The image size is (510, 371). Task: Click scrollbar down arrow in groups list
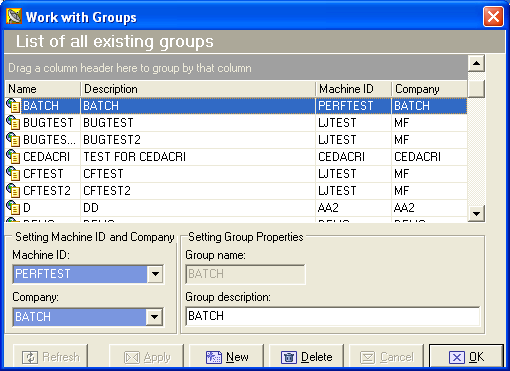(x=476, y=213)
